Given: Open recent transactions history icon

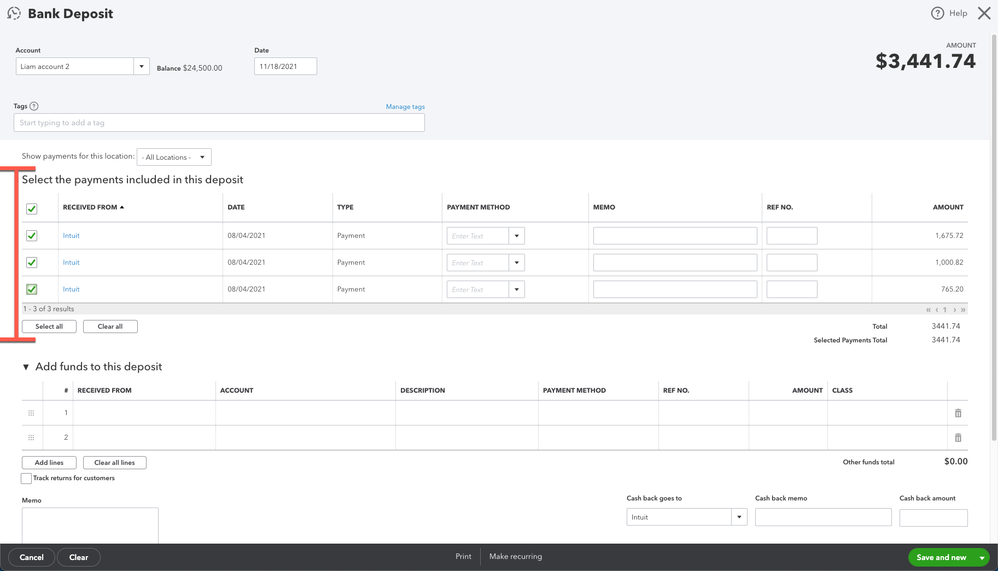Looking at the screenshot, I should tap(14, 13).
